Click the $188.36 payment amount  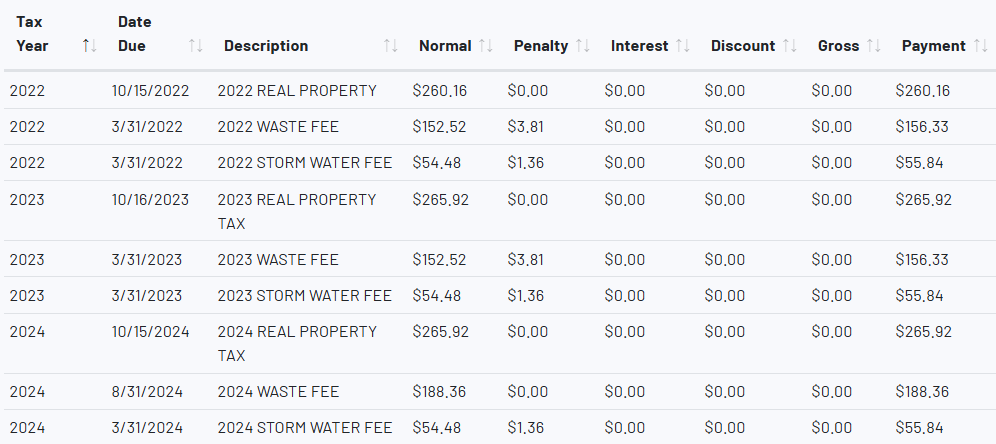[923, 392]
